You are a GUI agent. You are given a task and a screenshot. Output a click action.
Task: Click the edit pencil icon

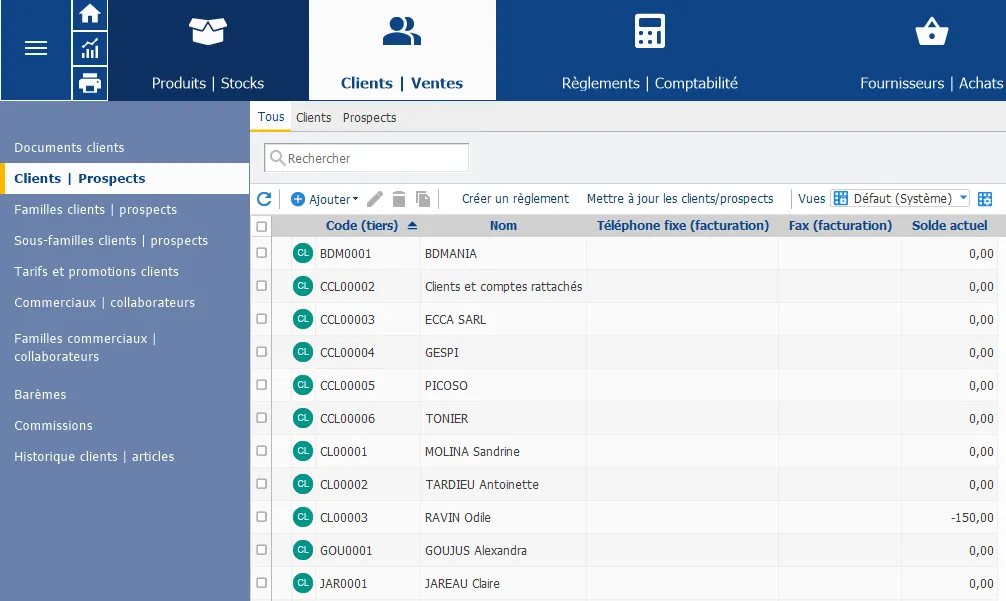point(375,199)
